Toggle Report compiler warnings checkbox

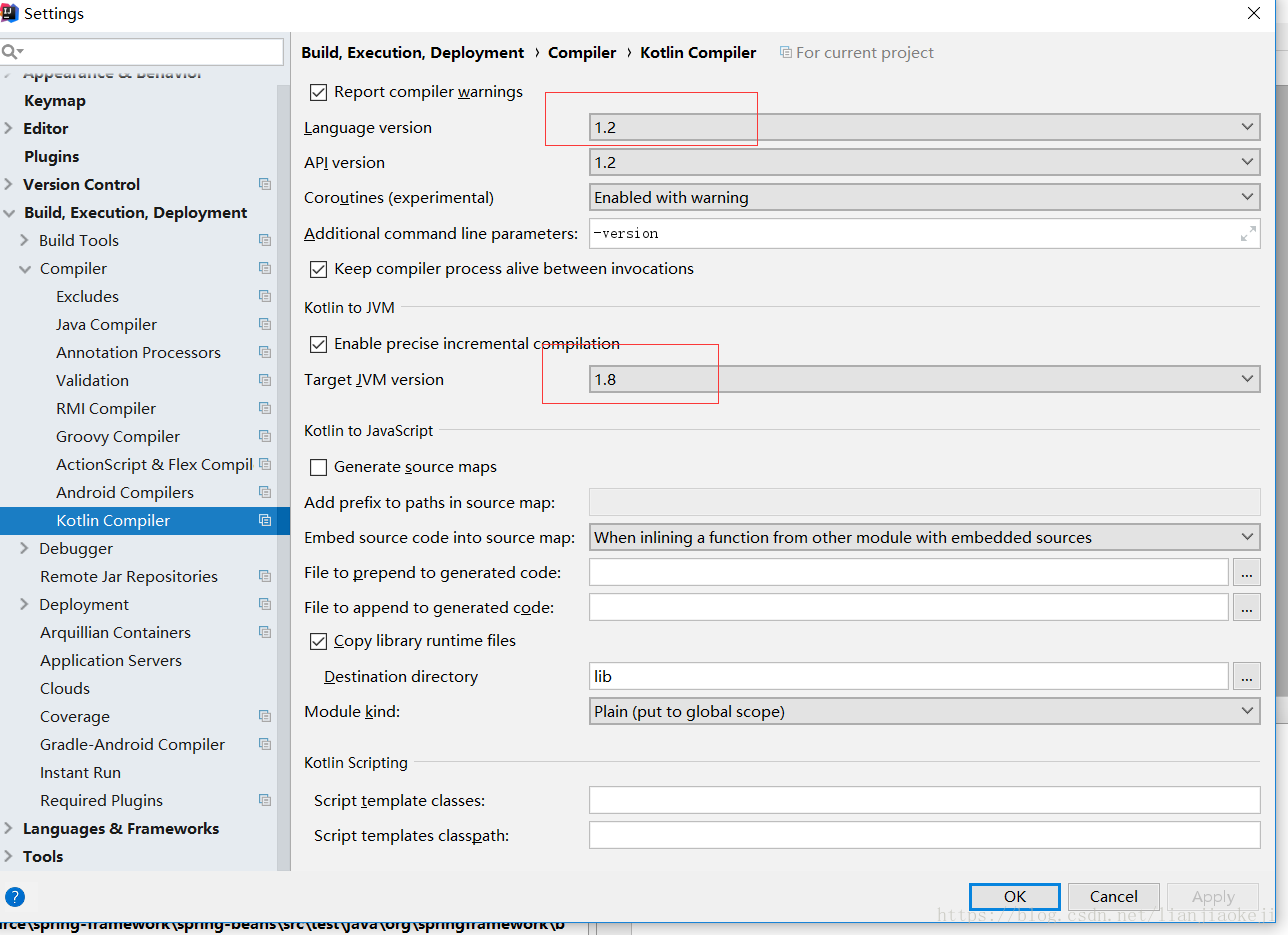(319, 92)
